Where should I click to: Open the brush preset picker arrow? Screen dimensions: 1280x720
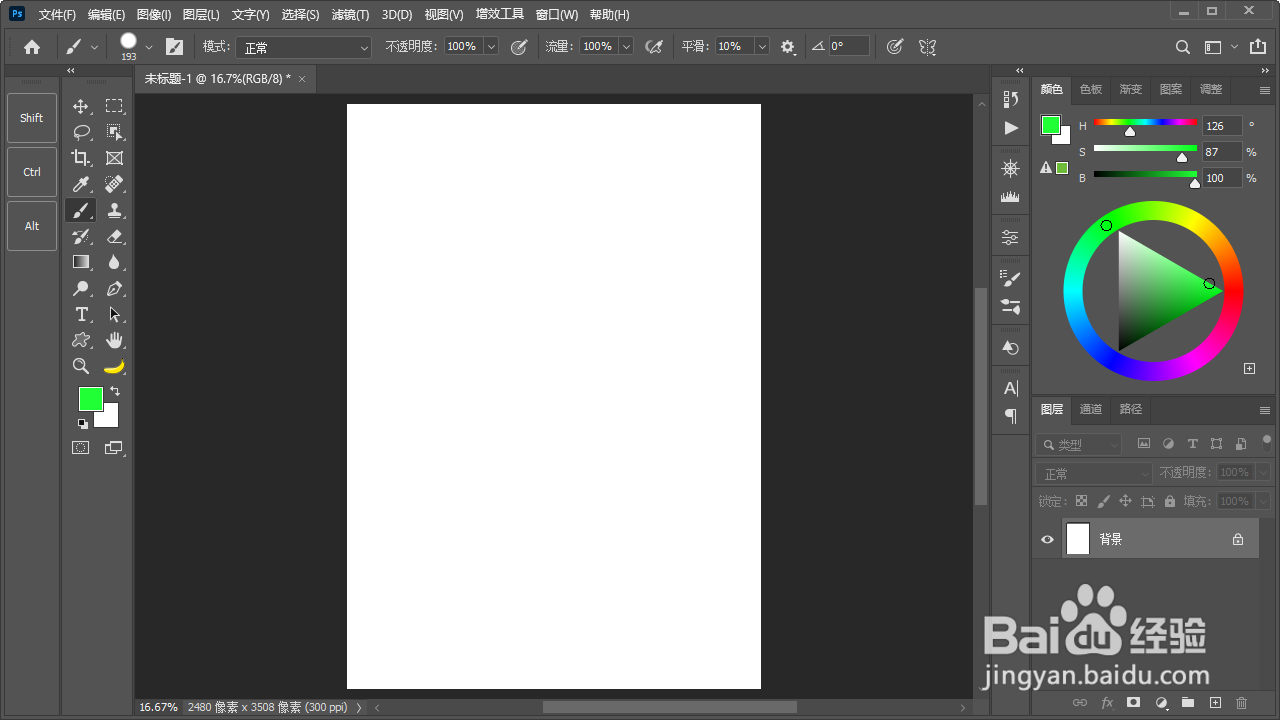149,46
